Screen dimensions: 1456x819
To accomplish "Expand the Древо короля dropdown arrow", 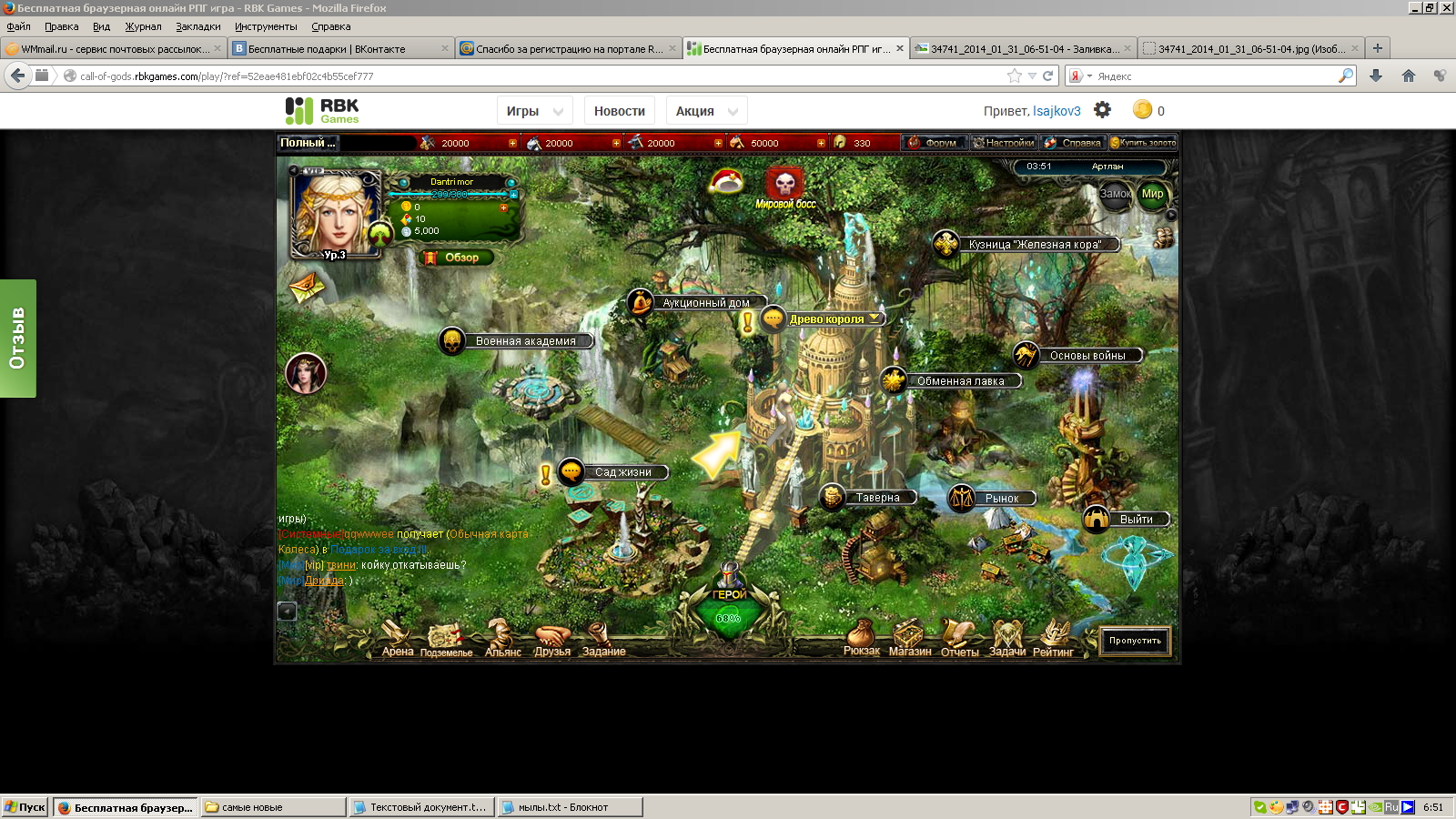I will (875, 318).
